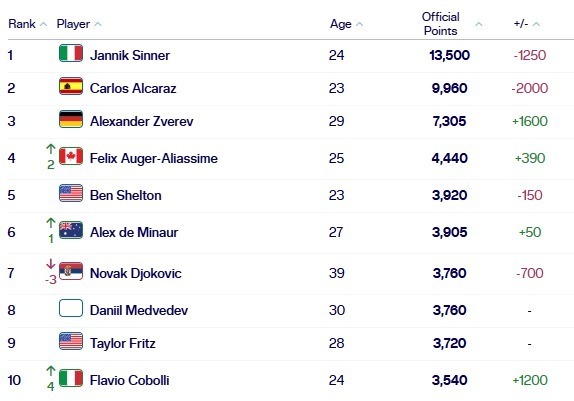The width and height of the screenshot is (574, 401).
Task: Click the Canadian flag beside Felix Auger-Aliassime
Action: (71, 156)
